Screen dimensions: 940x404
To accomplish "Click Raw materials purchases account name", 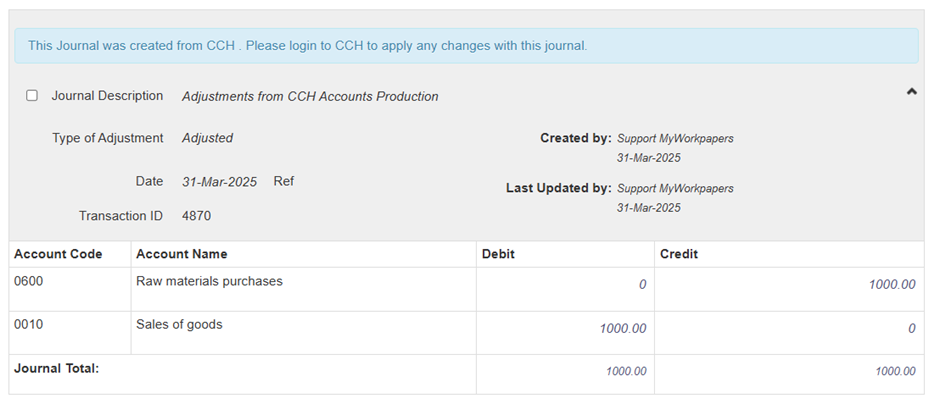I will pos(209,281).
